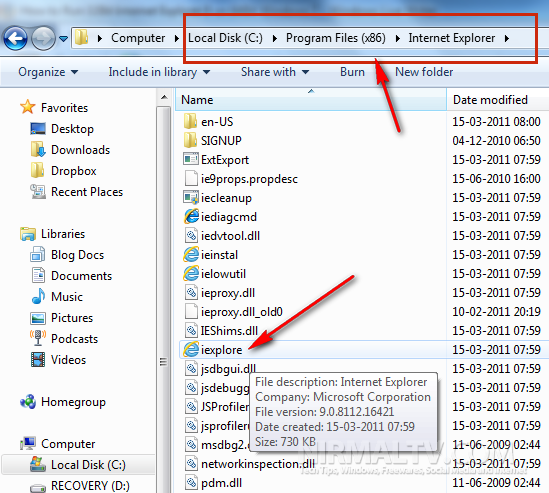Sort by the Date modified column
Screen dimensions: 549x493
point(498,100)
